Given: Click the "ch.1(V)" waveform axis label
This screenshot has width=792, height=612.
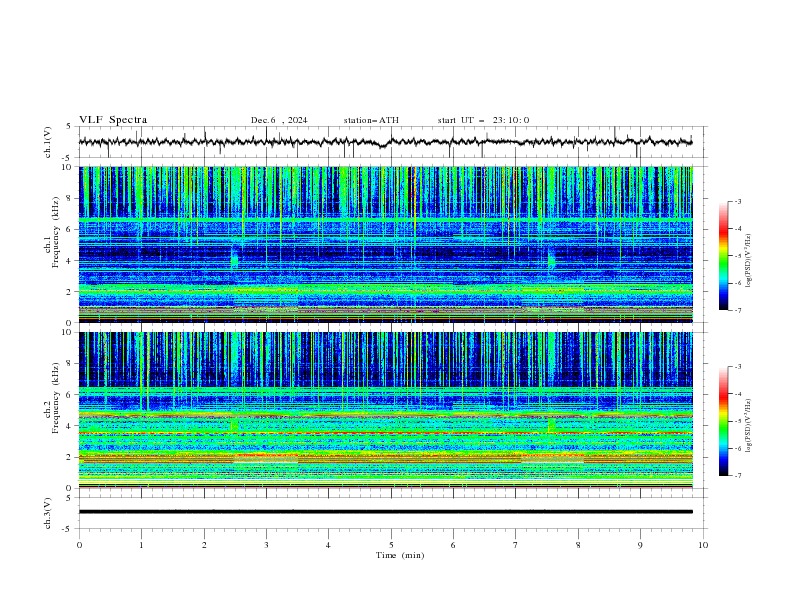Looking at the screenshot, I should [x=48, y=142].
